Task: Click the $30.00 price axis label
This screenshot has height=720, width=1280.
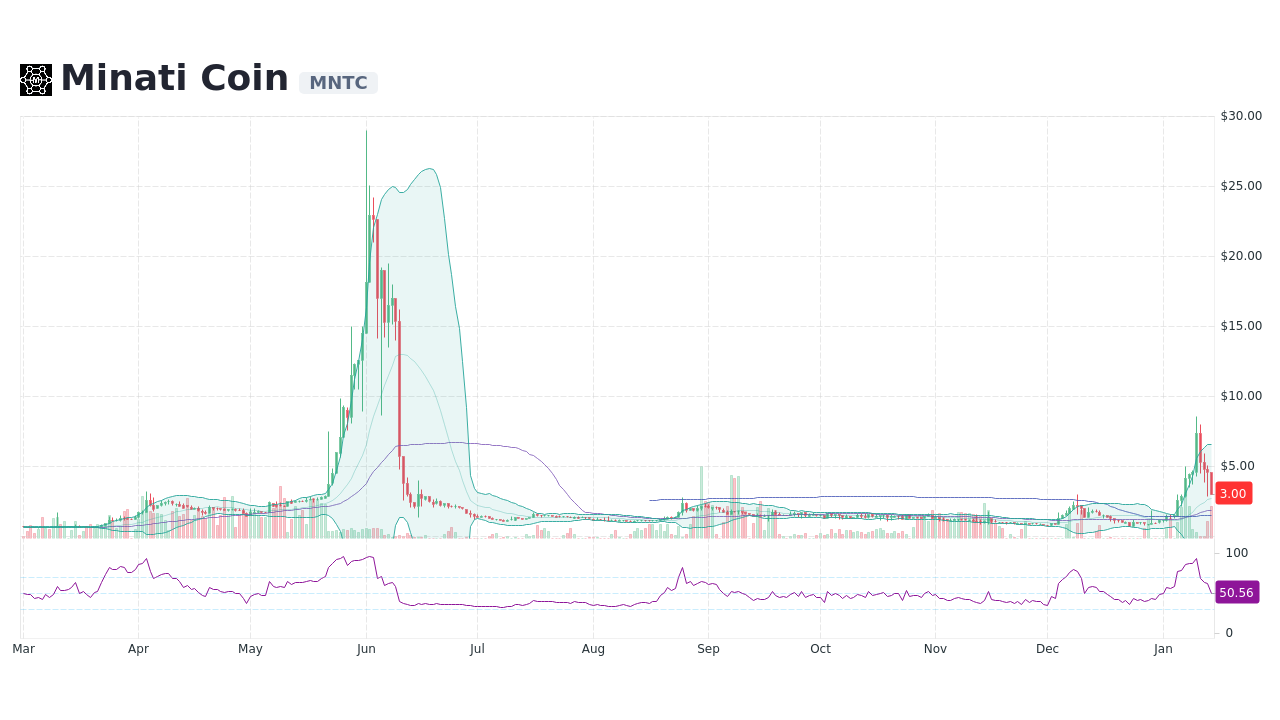Action: click(1240, 115)
